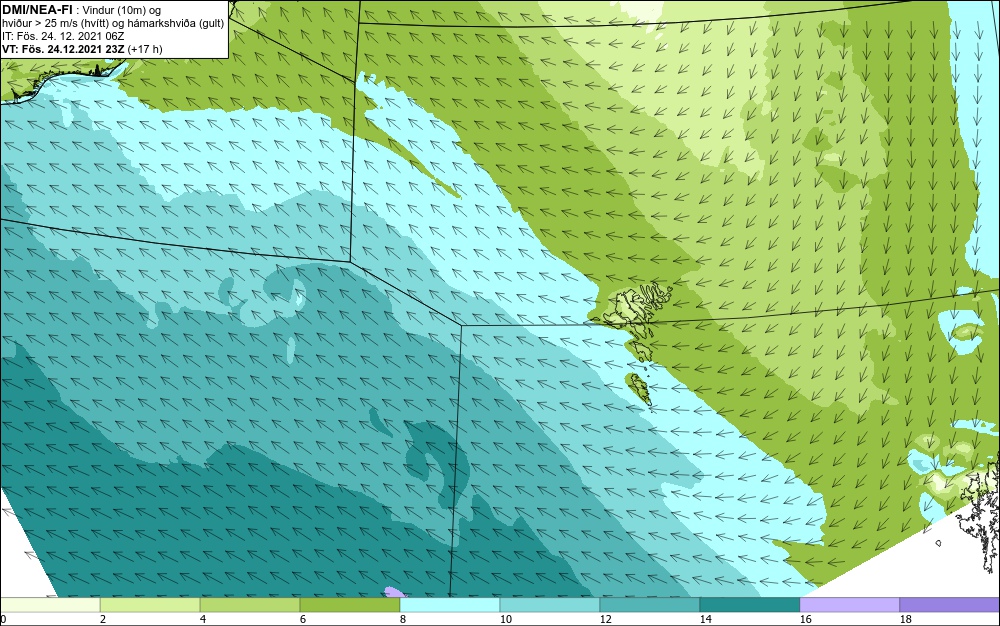Click the Suðuroy island south of Faroes
This screenshot has height=626, width=1000.
(639, 387)
